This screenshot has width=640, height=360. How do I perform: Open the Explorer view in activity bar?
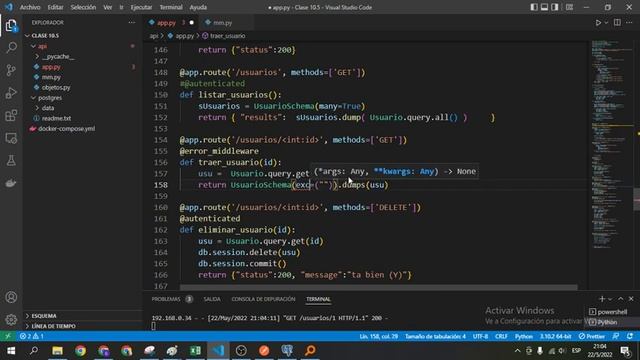[11, 26]
